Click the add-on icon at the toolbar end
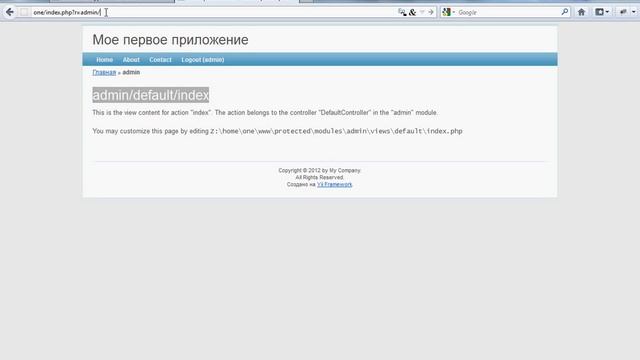This screenshot has width=640, height=360. pyautogui.click(x=623, y=12)
